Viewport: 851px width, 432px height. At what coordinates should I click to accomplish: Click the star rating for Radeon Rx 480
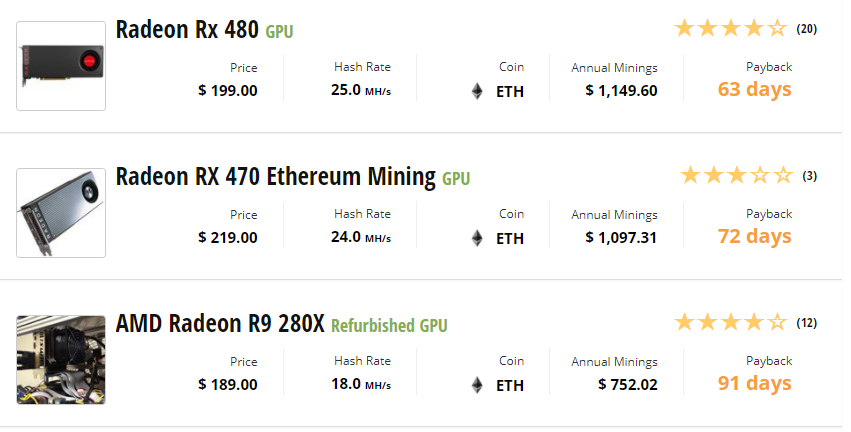pos(731,28)
